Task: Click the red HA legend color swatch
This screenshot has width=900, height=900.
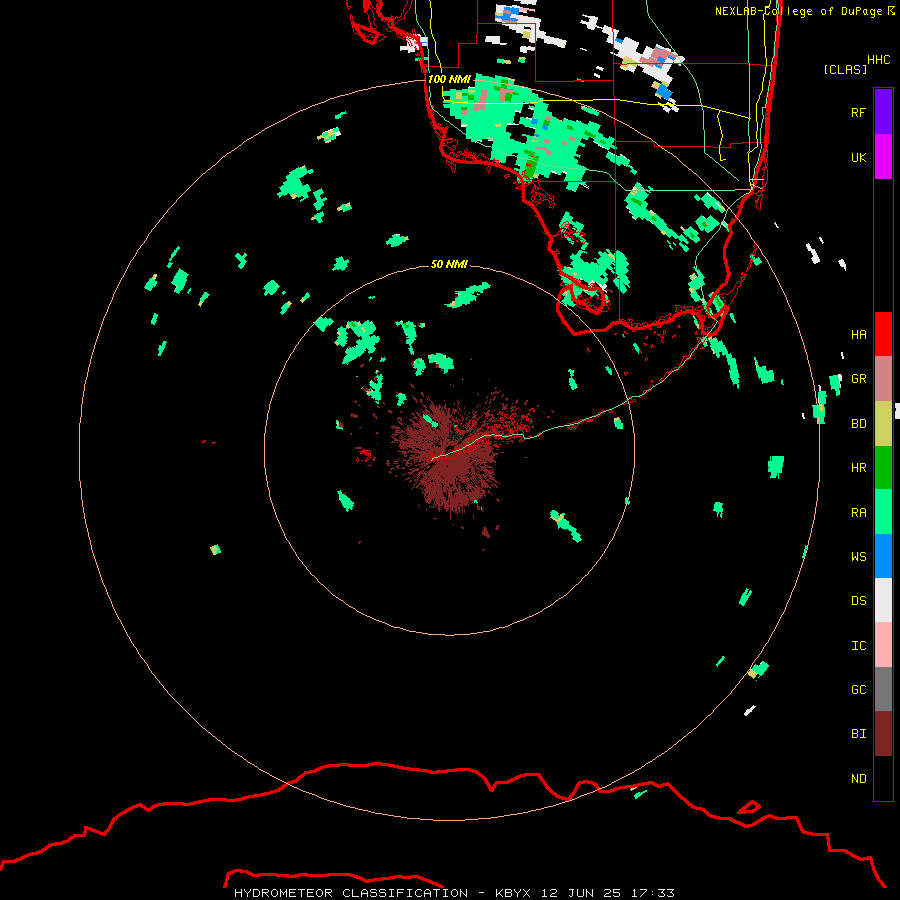Action: click(883, 334)
